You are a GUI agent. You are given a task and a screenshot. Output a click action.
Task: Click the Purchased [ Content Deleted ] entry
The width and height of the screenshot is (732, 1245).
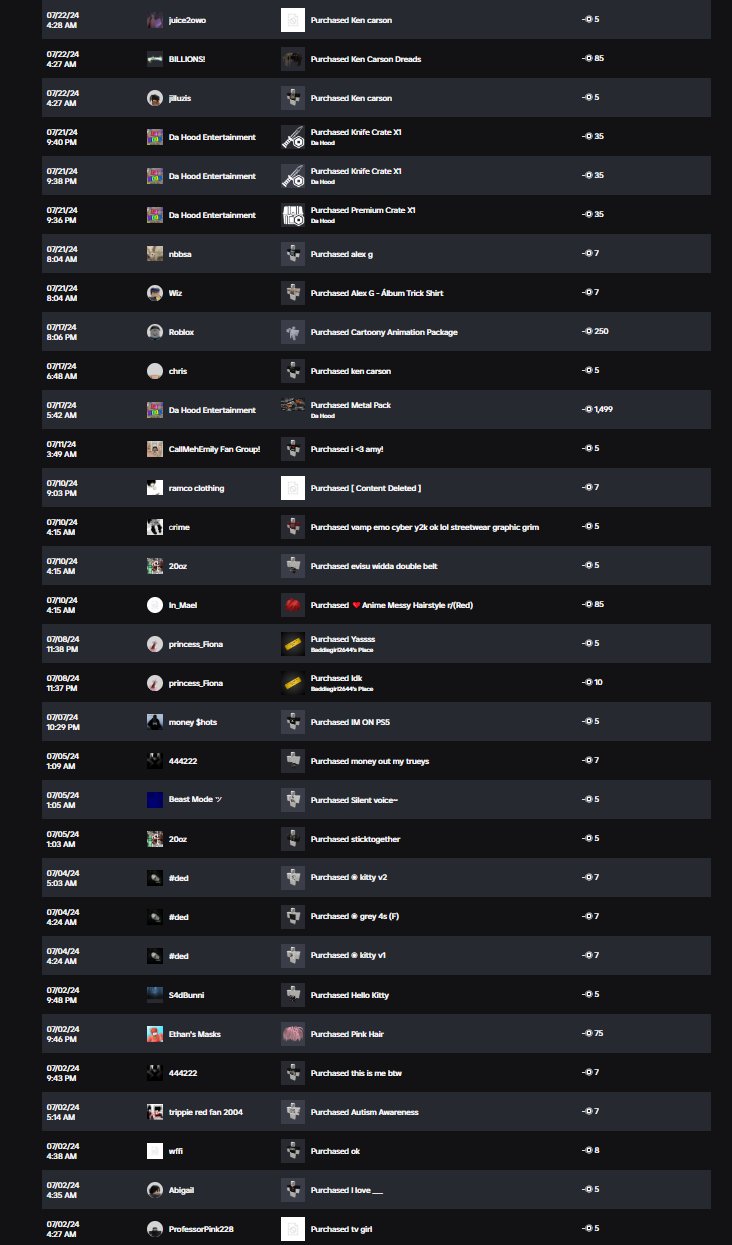(366, 488)
